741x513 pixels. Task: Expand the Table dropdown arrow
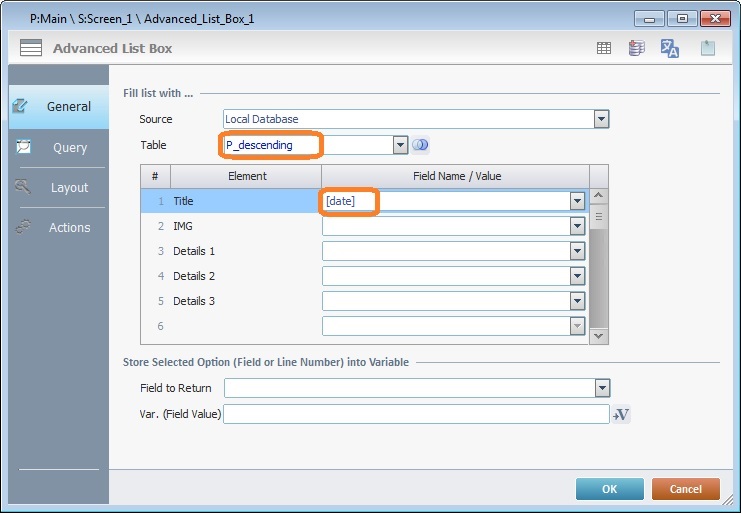400,145
